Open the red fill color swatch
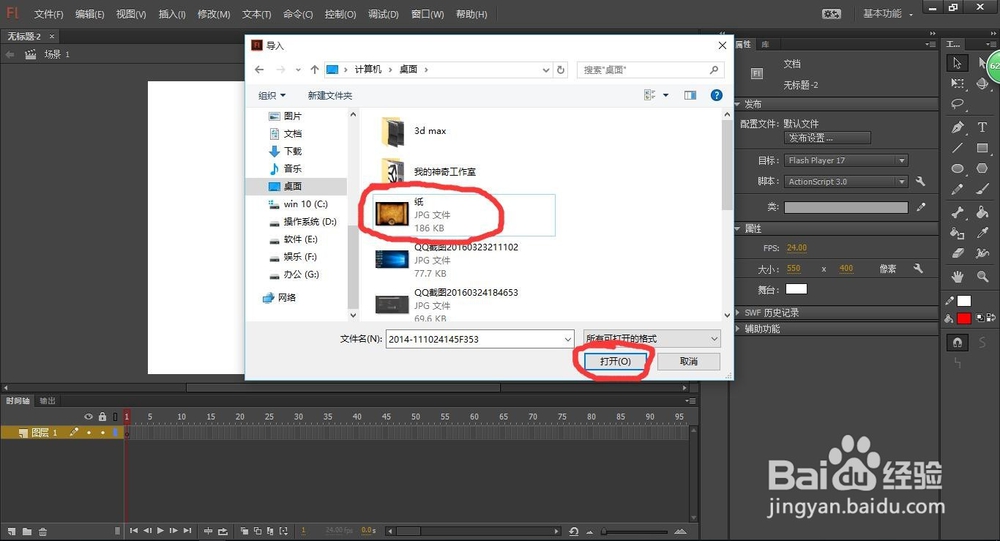The height and width of the screenshot is (541, 1000). click(964, 318)
